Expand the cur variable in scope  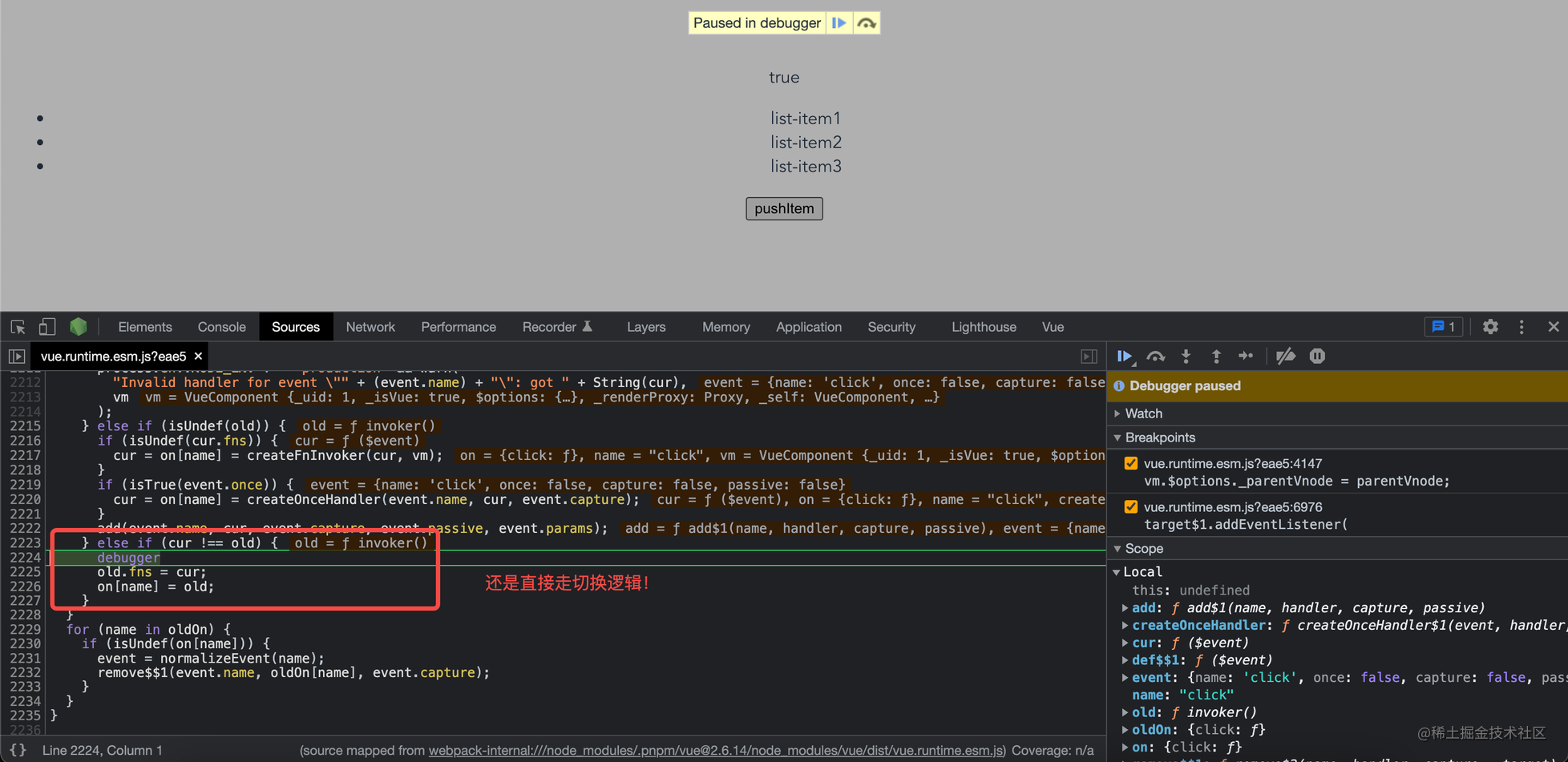[1125, 643]
